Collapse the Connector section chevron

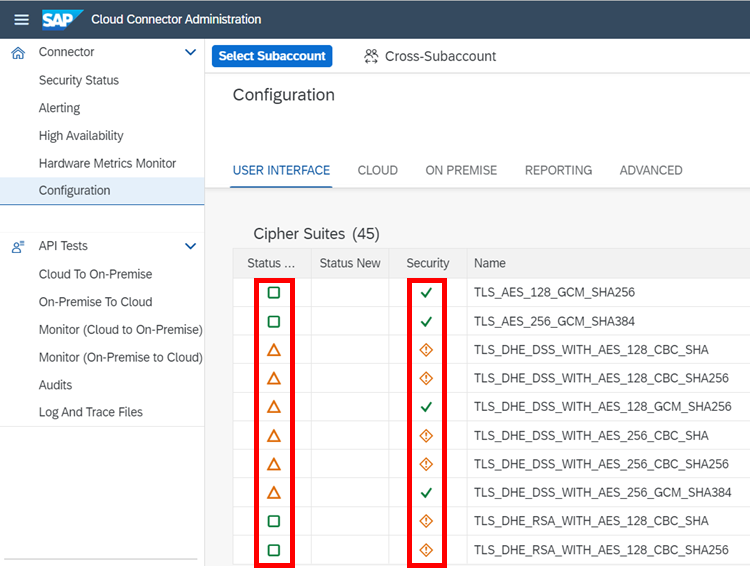click(190, 52)
